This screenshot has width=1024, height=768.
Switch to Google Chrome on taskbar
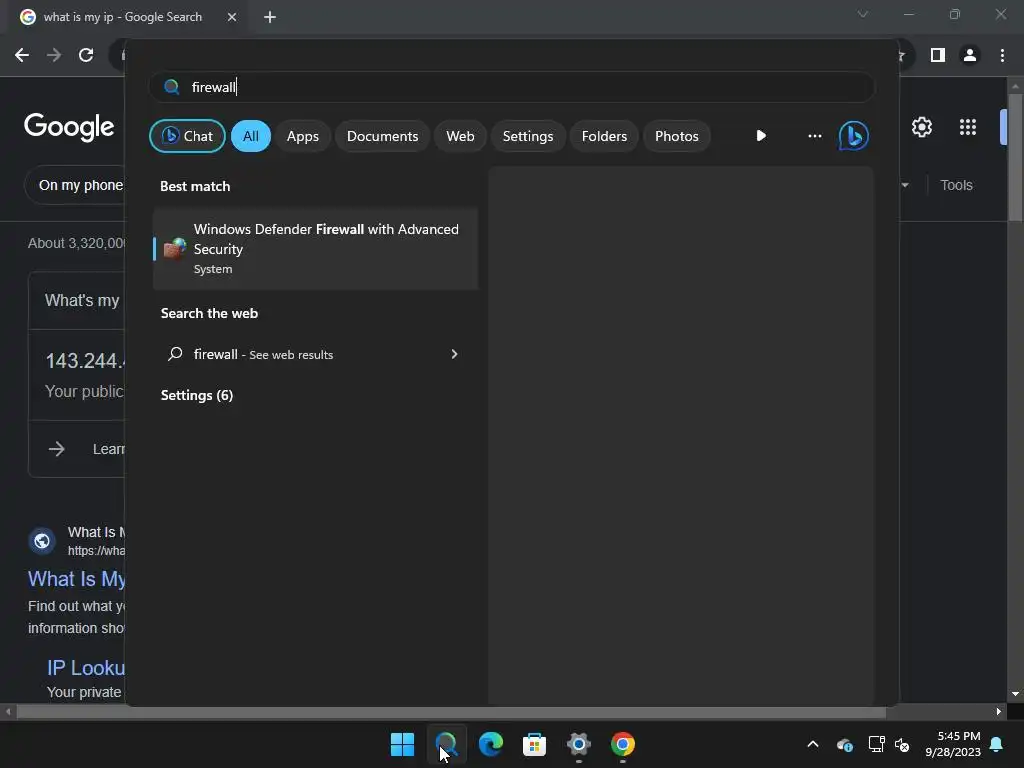pos(622,744)
